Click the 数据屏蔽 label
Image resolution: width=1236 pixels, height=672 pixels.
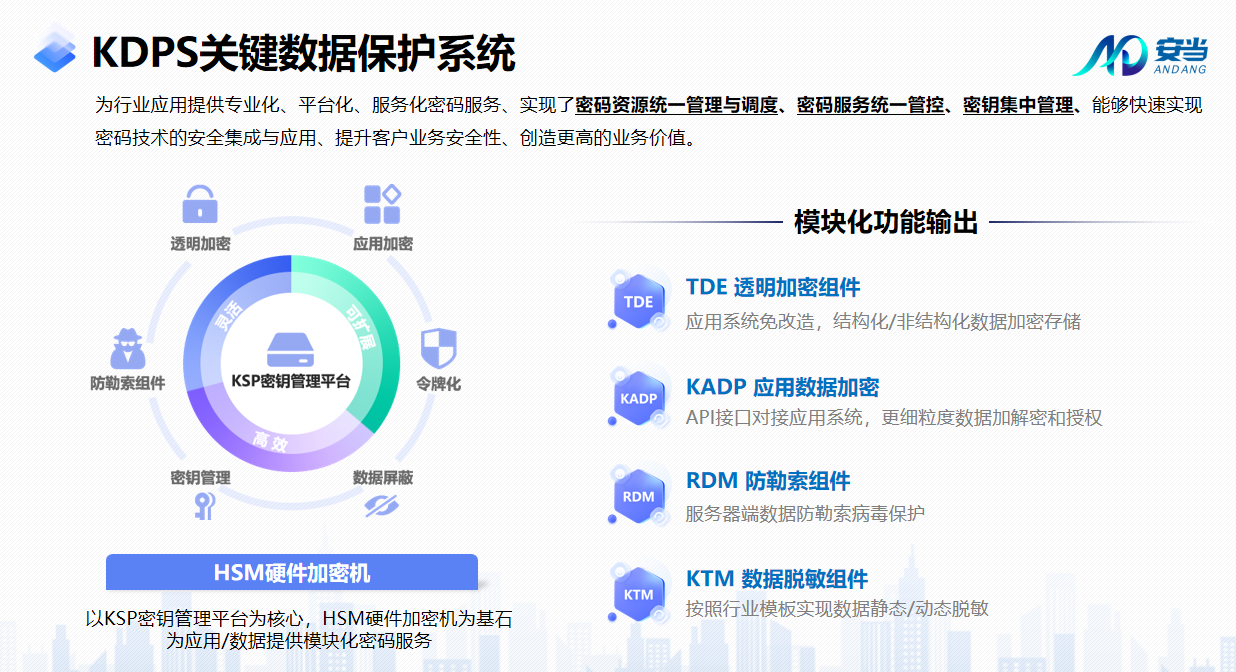click(x=383, y=478)
